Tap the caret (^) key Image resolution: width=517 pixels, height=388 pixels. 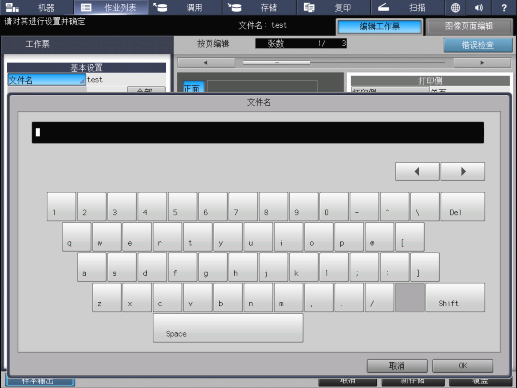tap(395, 206)
